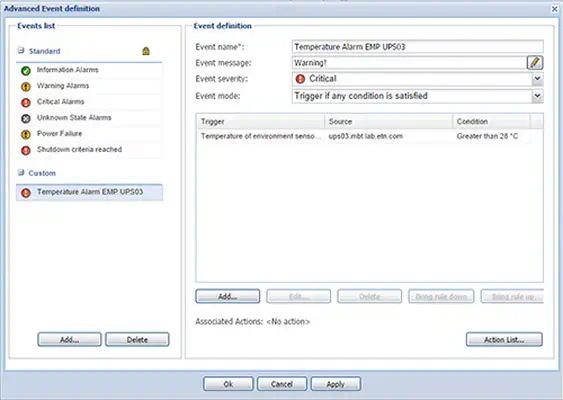Image resolution: width=563 pixels, height=400 pixels.
Task: Select the green Information Alarms icon
Action: point(26,71)
